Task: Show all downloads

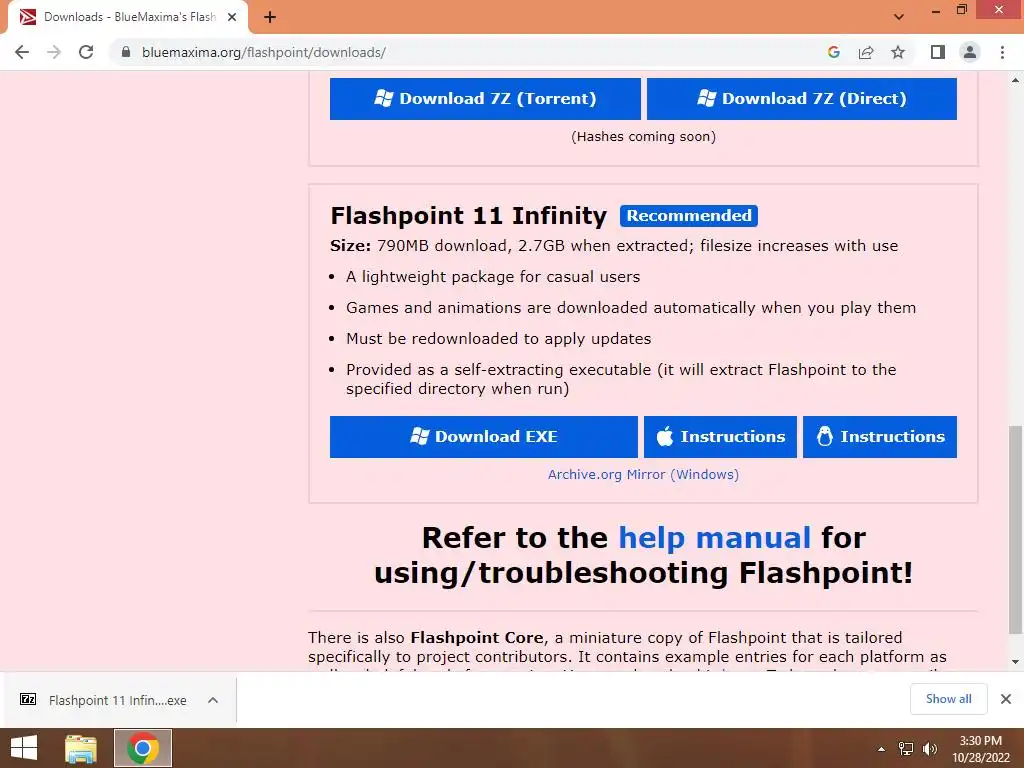Action: 948,699
